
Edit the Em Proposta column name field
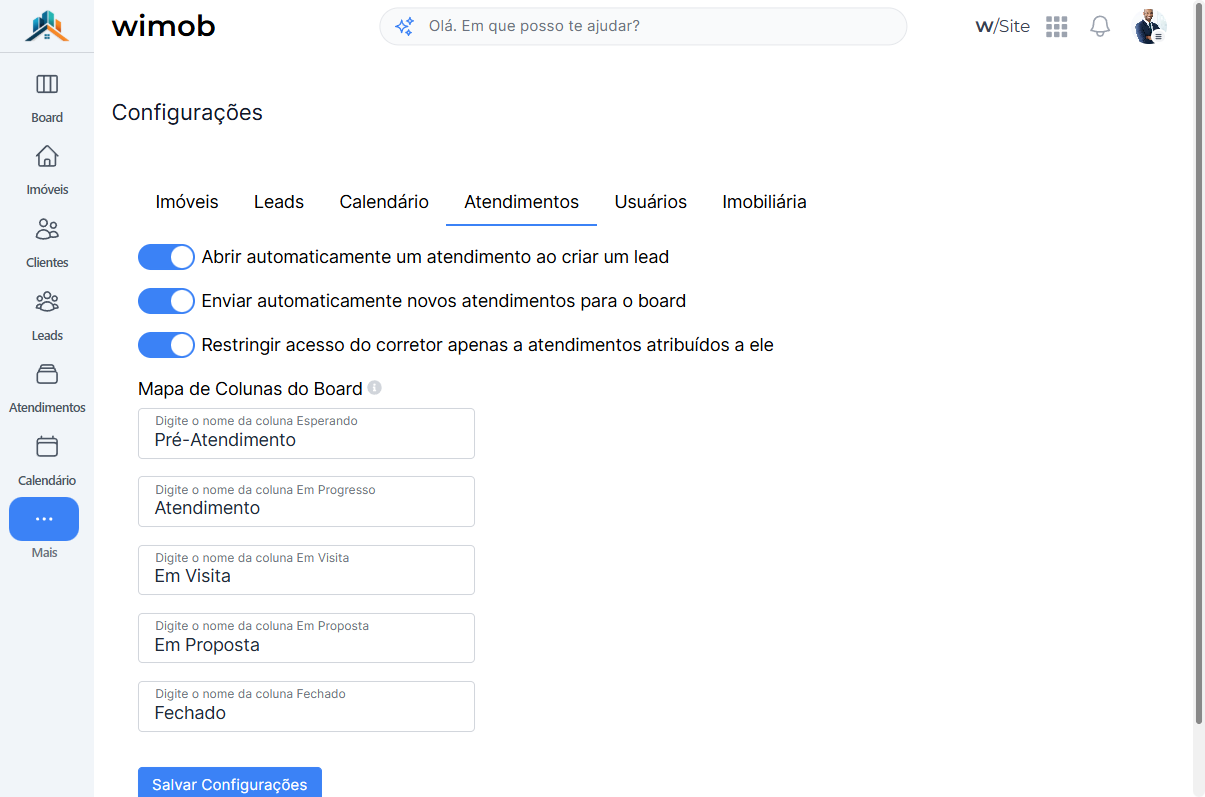[306, 638]
